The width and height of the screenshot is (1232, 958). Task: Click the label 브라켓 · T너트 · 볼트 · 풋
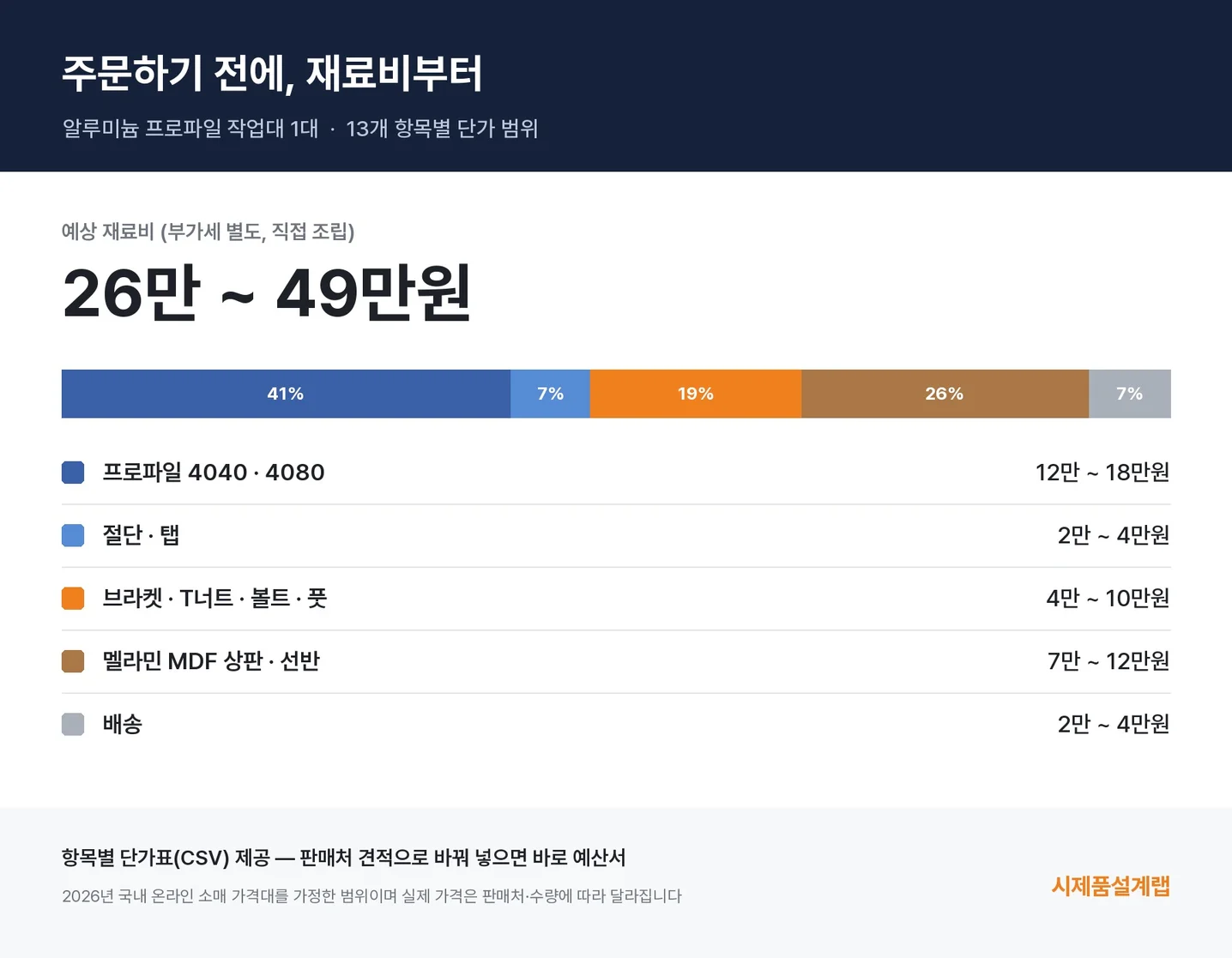click(214, 599)
